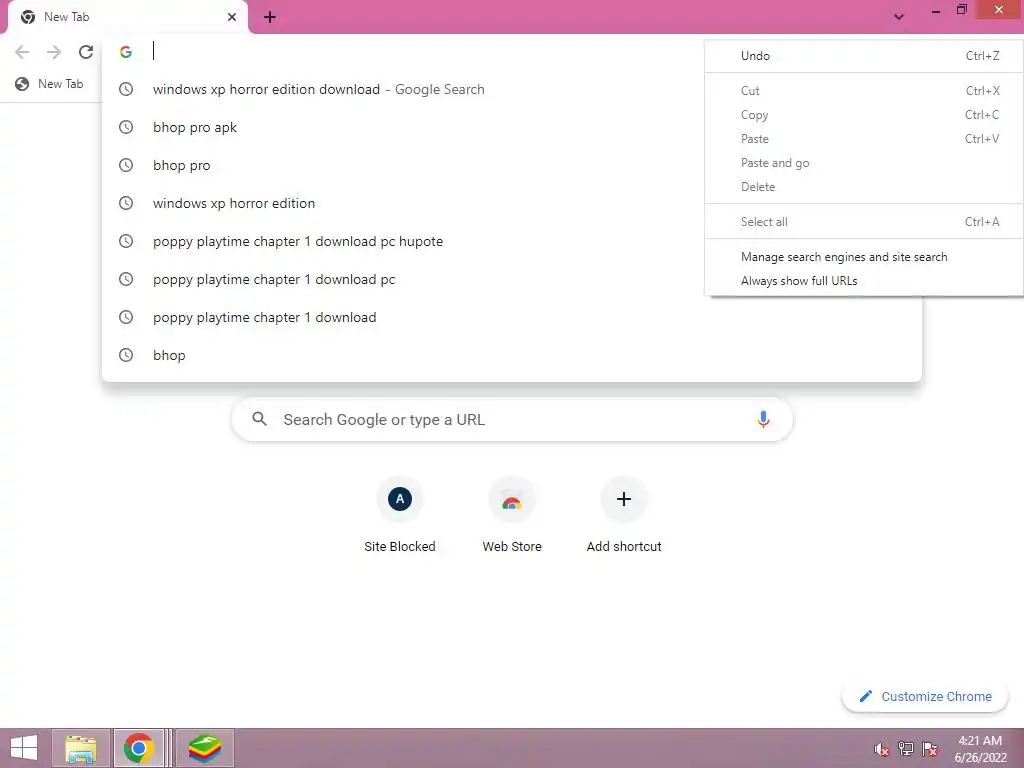The width and height of the screenshot is (1024, 768).
Task: Minimize the Chrome window
Action: (936, 11)
